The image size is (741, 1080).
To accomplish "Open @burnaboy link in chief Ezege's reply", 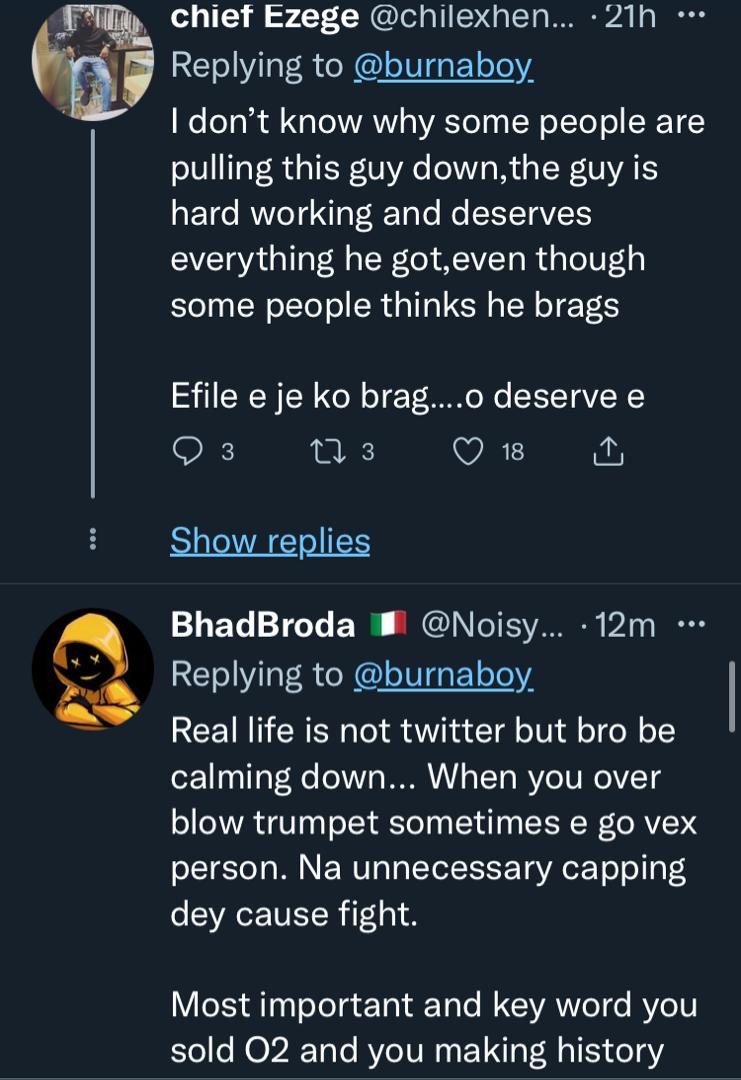I will (x=443, y=65).
